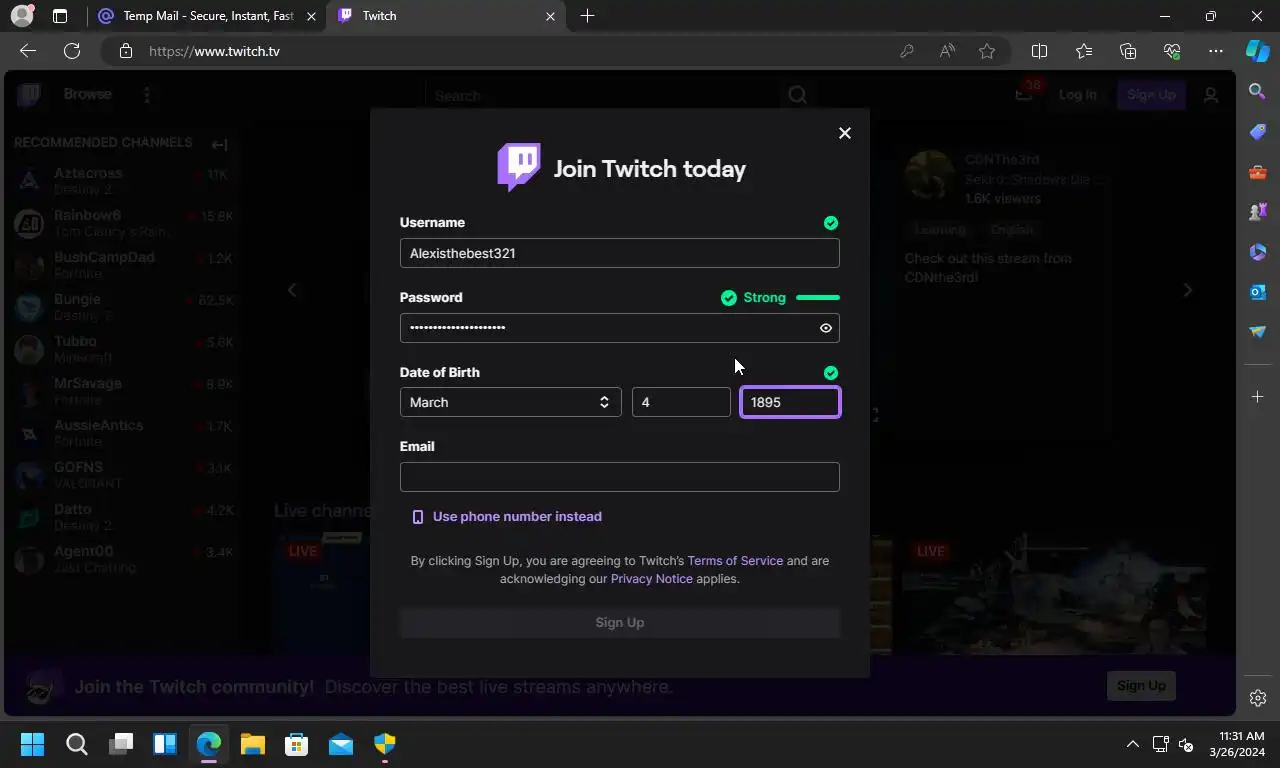The height and width of the screenshot is (768, 1280).
Task: Close the Temp Mail tab
Action: 311,16
